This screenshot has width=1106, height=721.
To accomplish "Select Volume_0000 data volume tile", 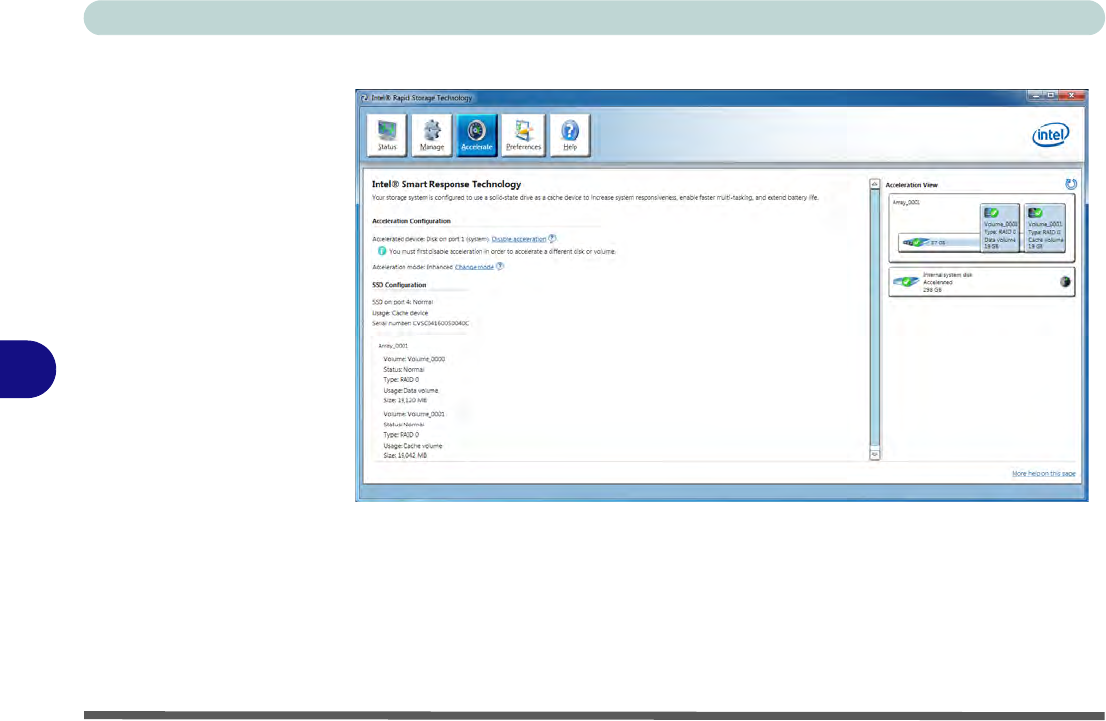I will click(x=1000, y=228).
